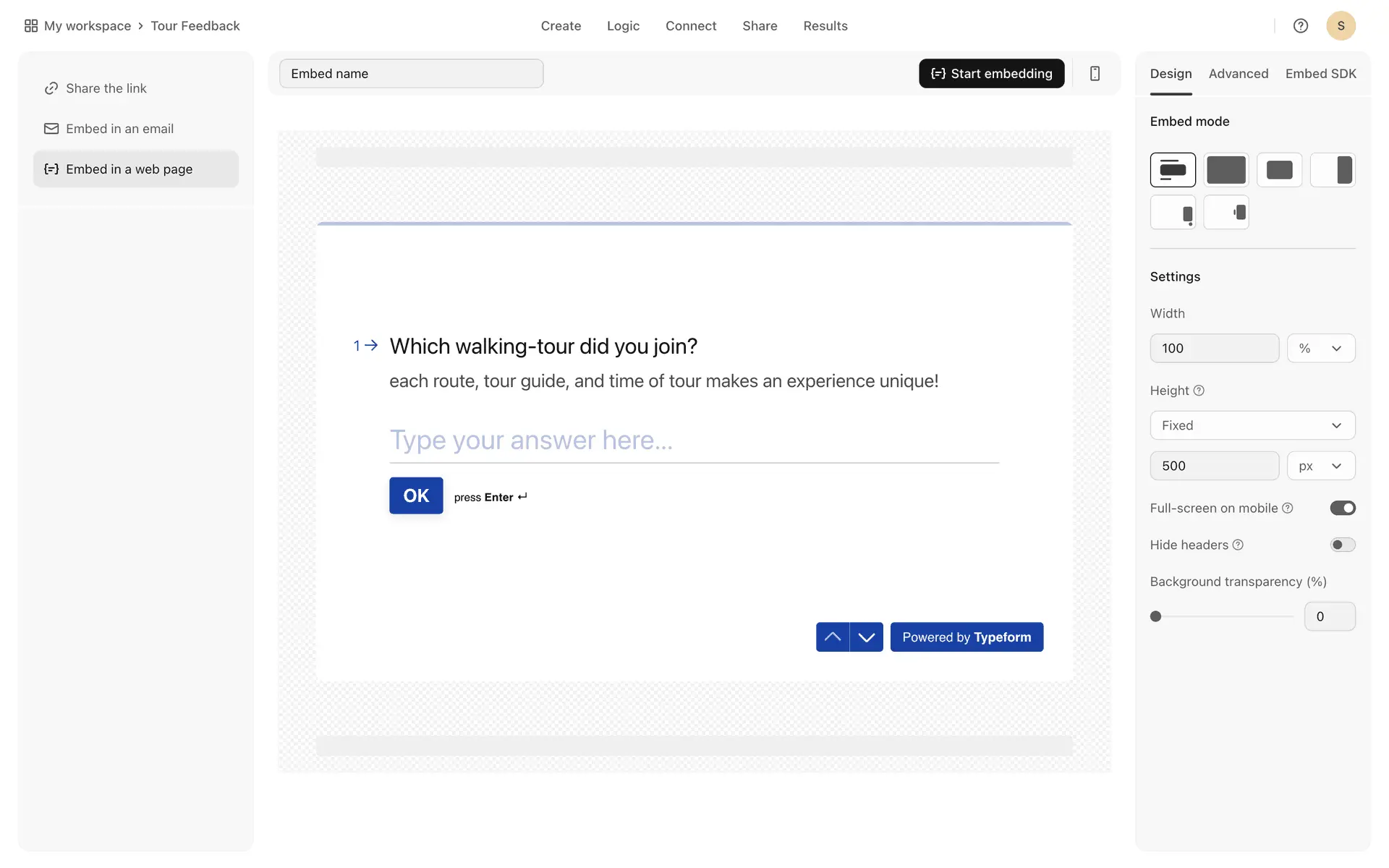Pick the Popup embed mode icon
Image resolution: width=1389 pixels, height=868 pixels.
(x=1279, y=170)
